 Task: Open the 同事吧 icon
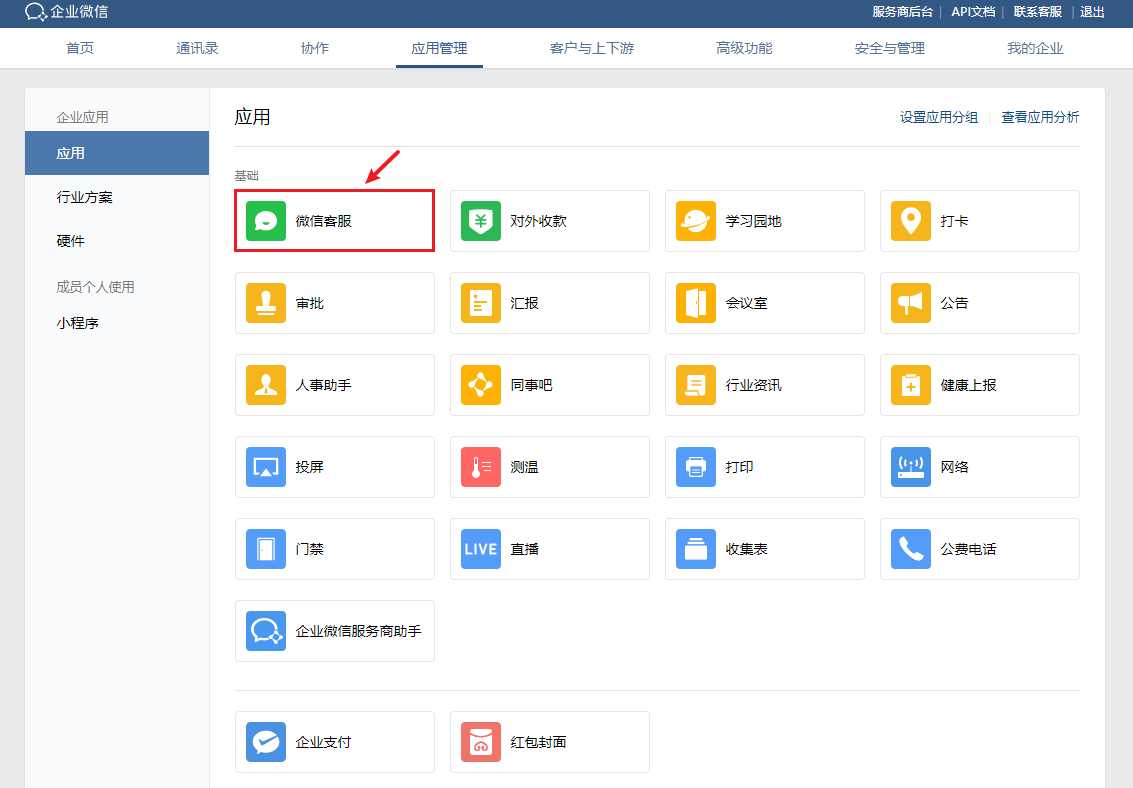481,385
